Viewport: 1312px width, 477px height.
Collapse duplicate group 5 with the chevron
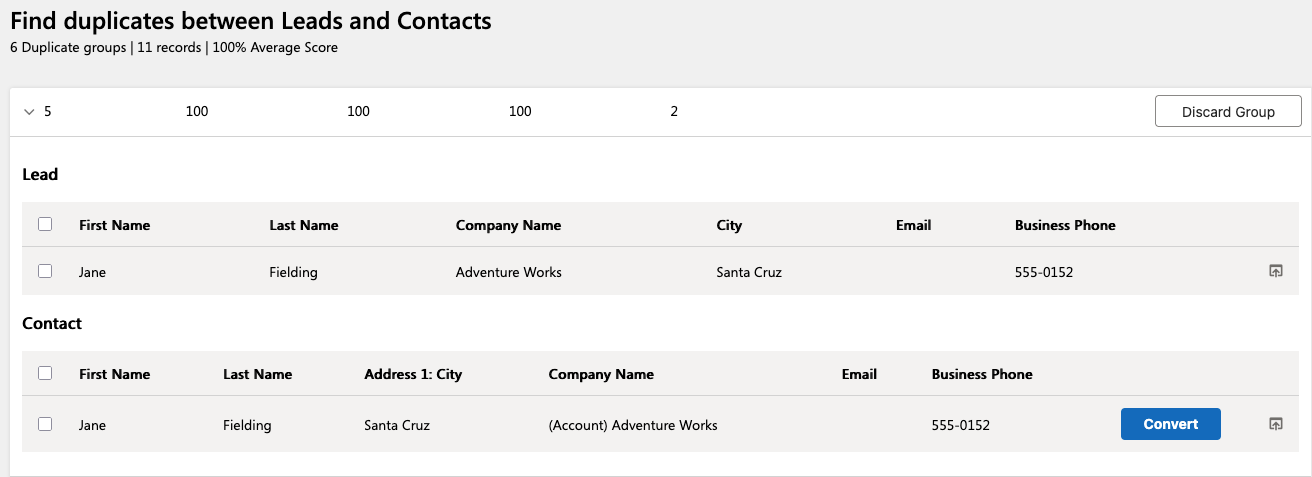tap(29, 112)
